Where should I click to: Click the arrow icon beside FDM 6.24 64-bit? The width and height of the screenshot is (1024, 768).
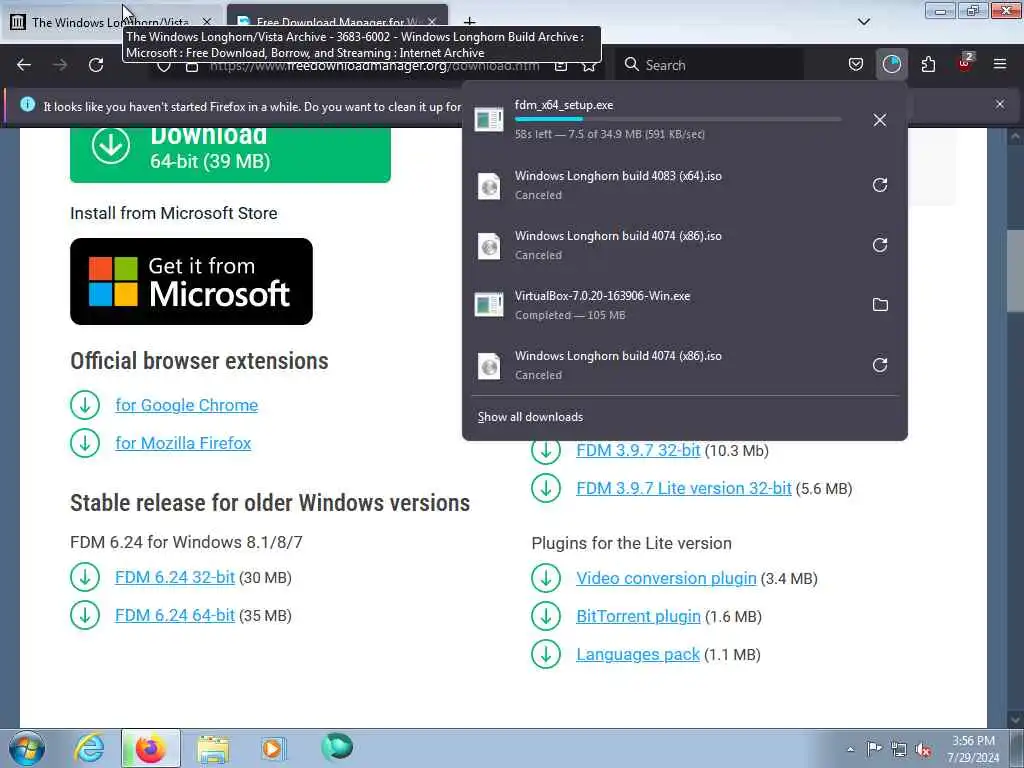coord(85,615)
